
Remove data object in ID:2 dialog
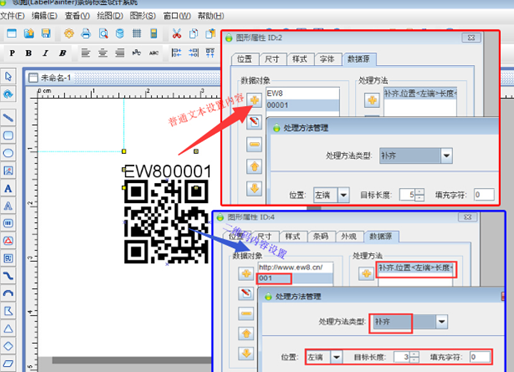(254, 144)
